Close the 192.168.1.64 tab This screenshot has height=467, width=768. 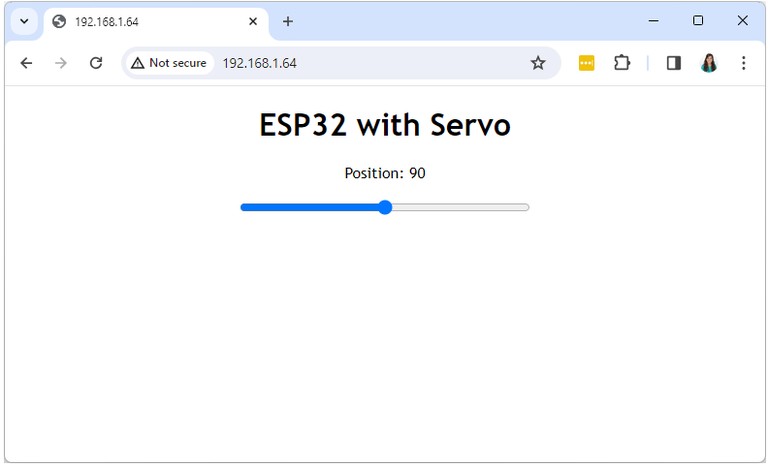click(x=253, y=21)
